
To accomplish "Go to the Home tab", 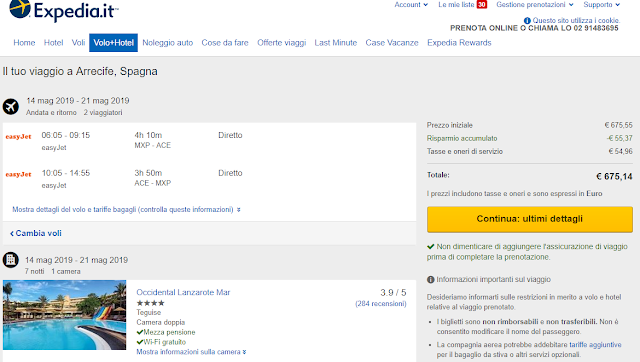I will 24,43.
